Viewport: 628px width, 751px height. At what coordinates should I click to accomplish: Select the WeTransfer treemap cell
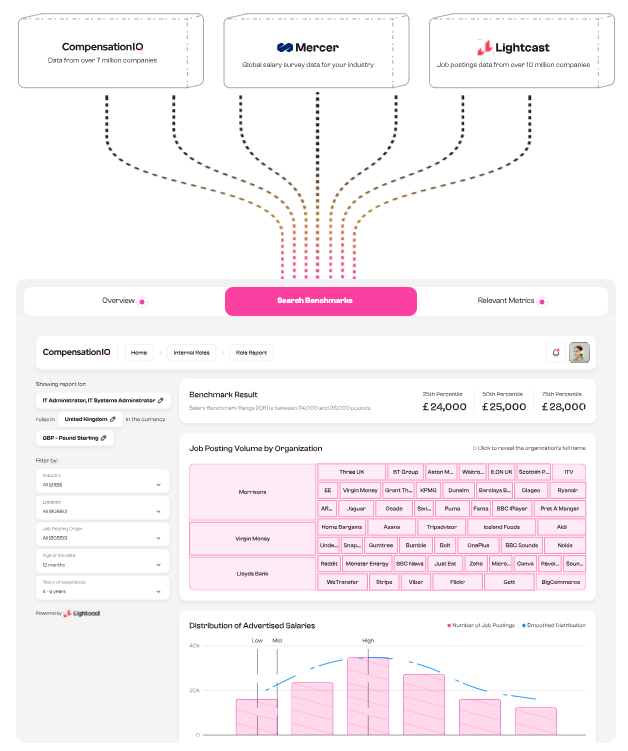342,582
